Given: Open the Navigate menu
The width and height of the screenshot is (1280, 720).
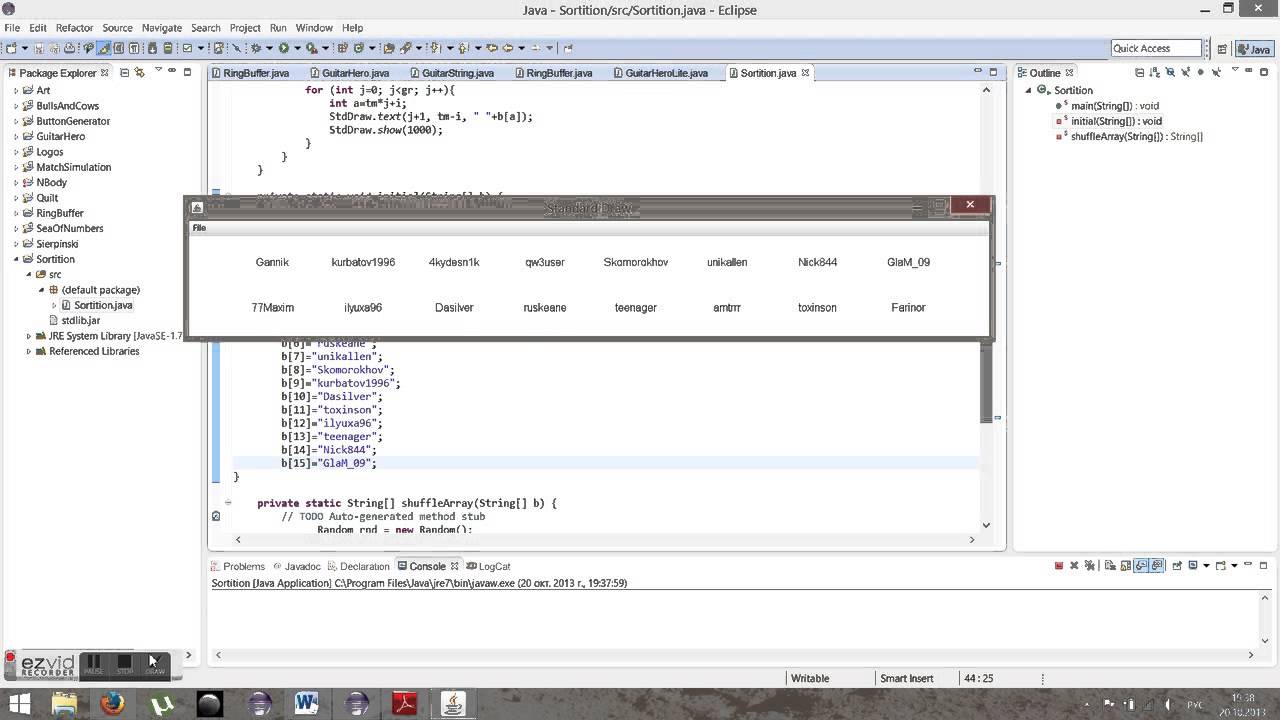Looking at the screenshot, I should [161, 28].
